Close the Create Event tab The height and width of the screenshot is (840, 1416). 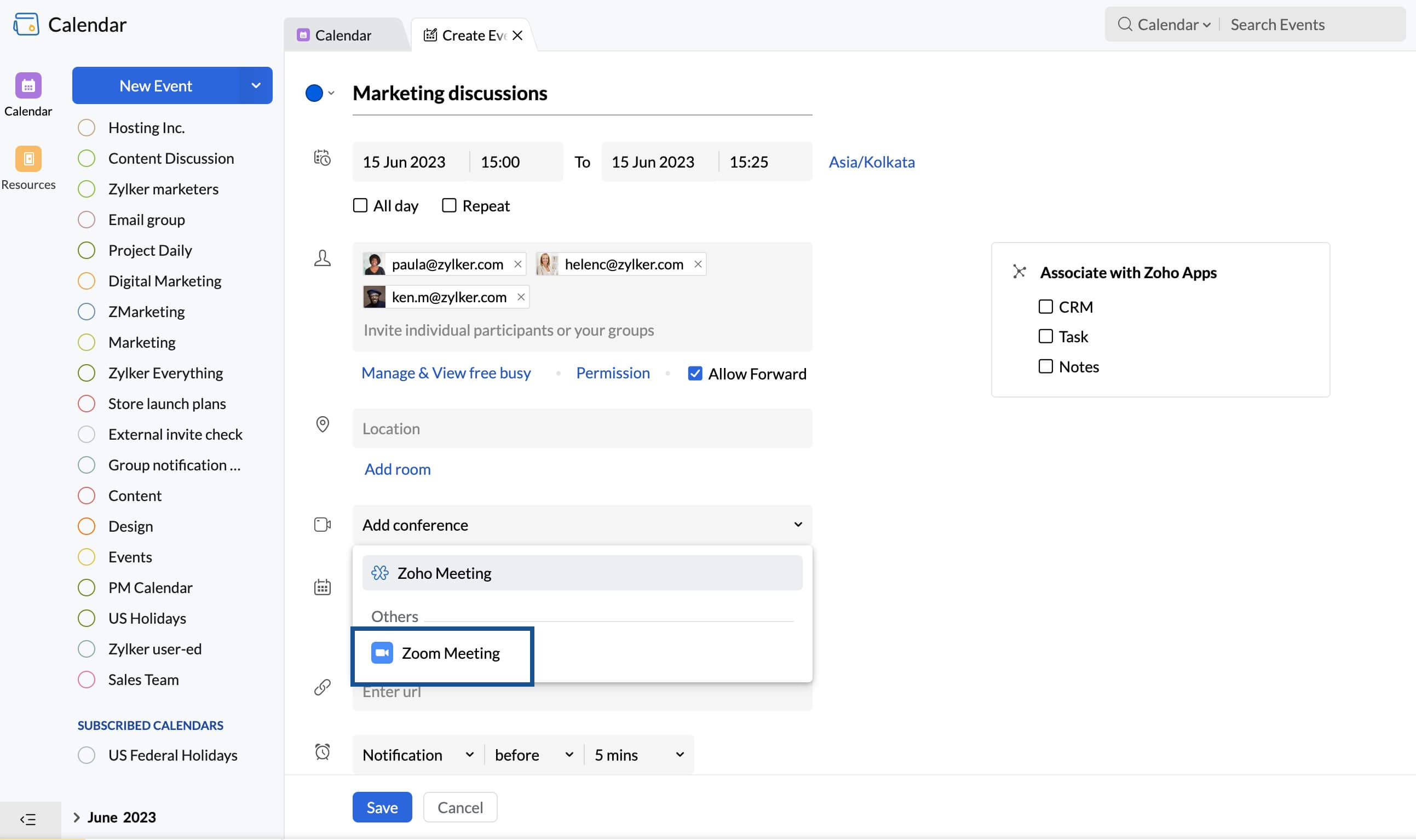[517, 36]
